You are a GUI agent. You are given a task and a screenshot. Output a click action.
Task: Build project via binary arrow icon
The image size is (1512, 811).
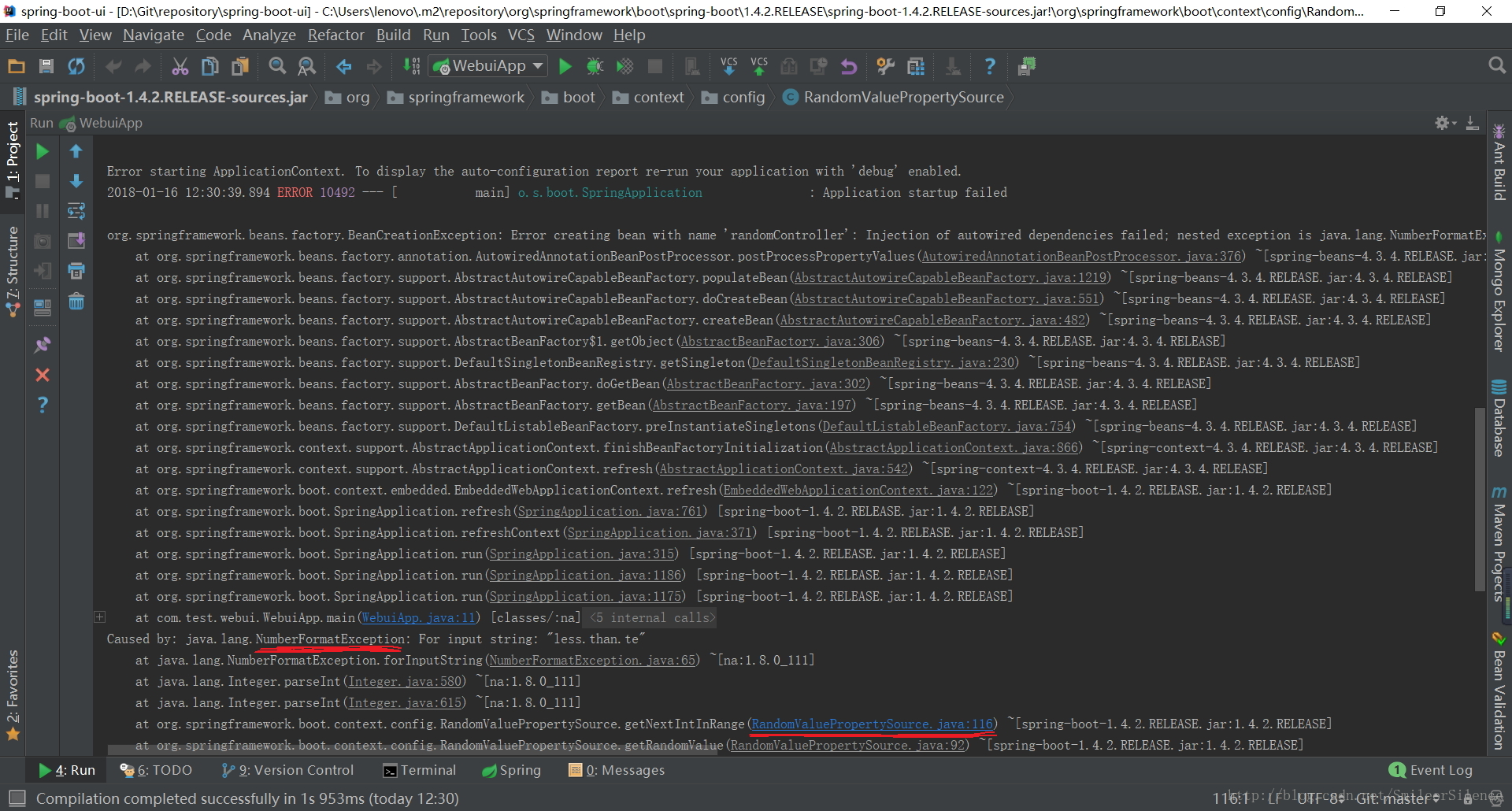point(412,67)
